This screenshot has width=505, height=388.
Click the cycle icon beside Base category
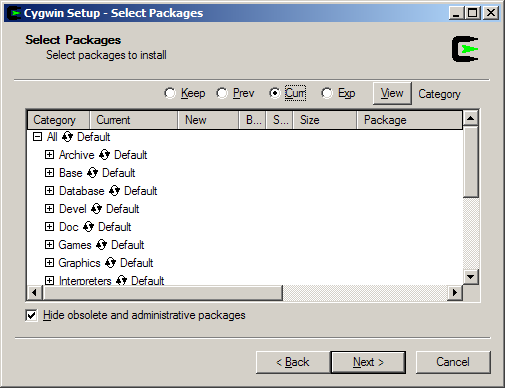coord(92,173)
